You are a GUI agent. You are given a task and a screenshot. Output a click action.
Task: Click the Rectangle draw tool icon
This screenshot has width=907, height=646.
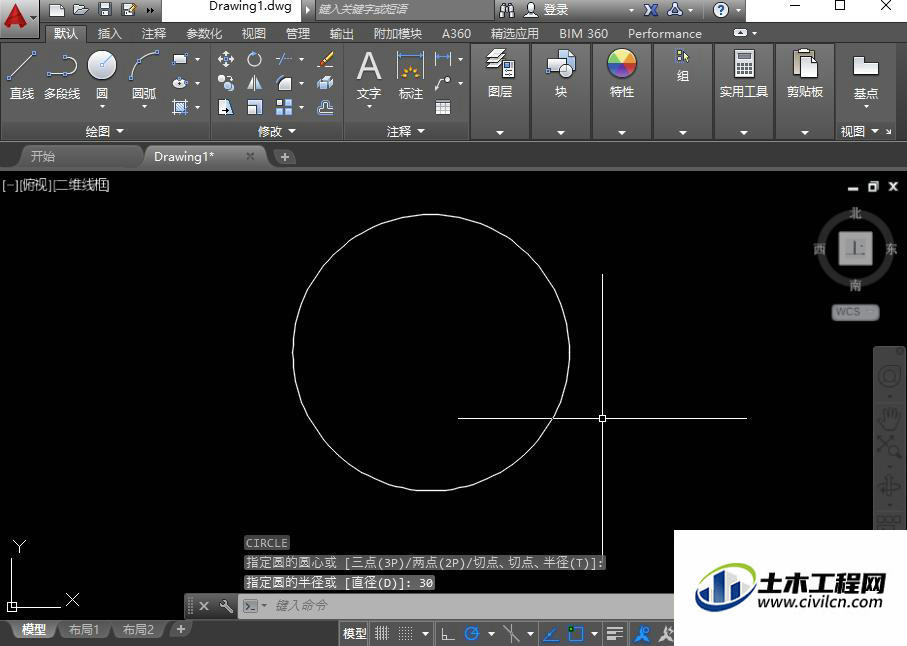tap(180, 59)
